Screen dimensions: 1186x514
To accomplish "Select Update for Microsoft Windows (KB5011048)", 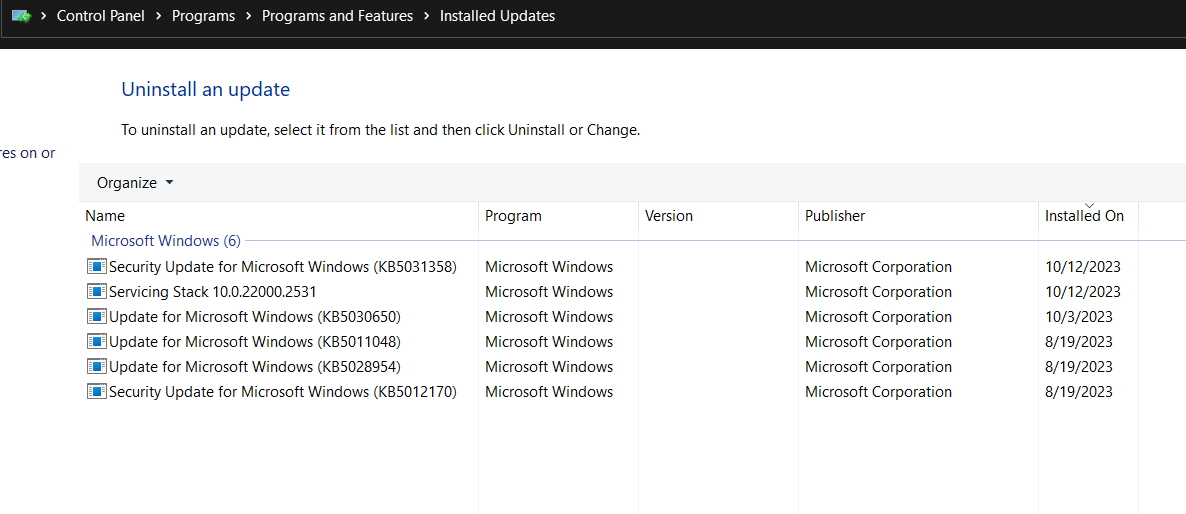I will [255, 341].
